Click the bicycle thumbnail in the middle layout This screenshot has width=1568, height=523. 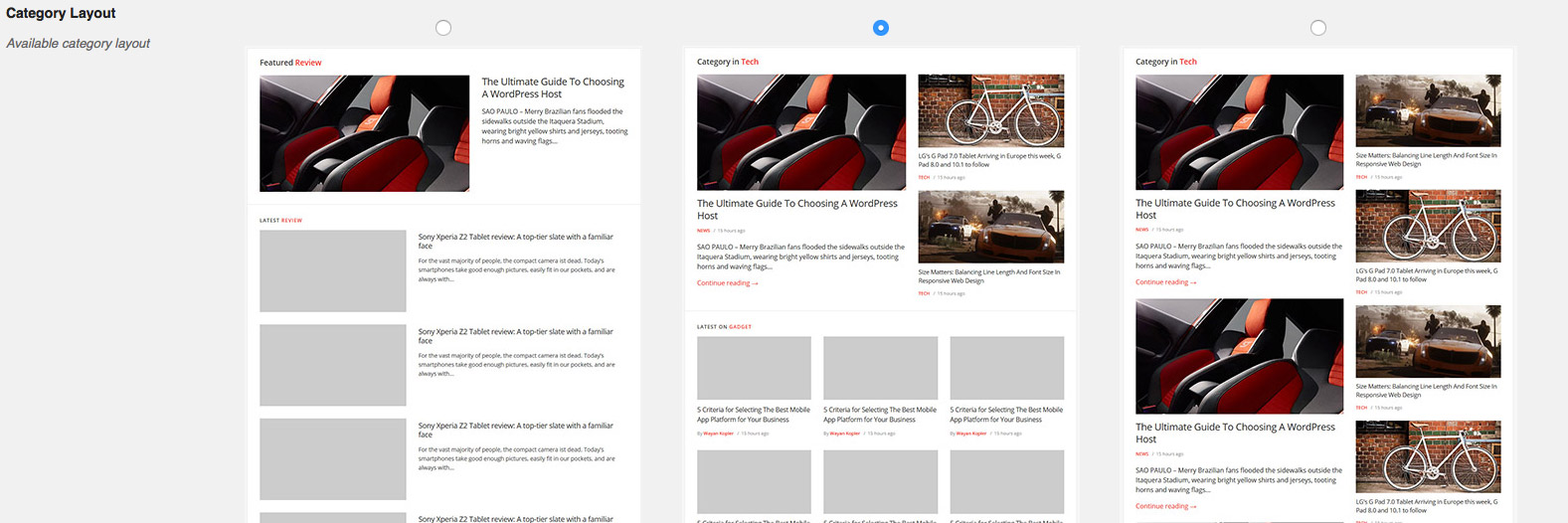(990, 111)
